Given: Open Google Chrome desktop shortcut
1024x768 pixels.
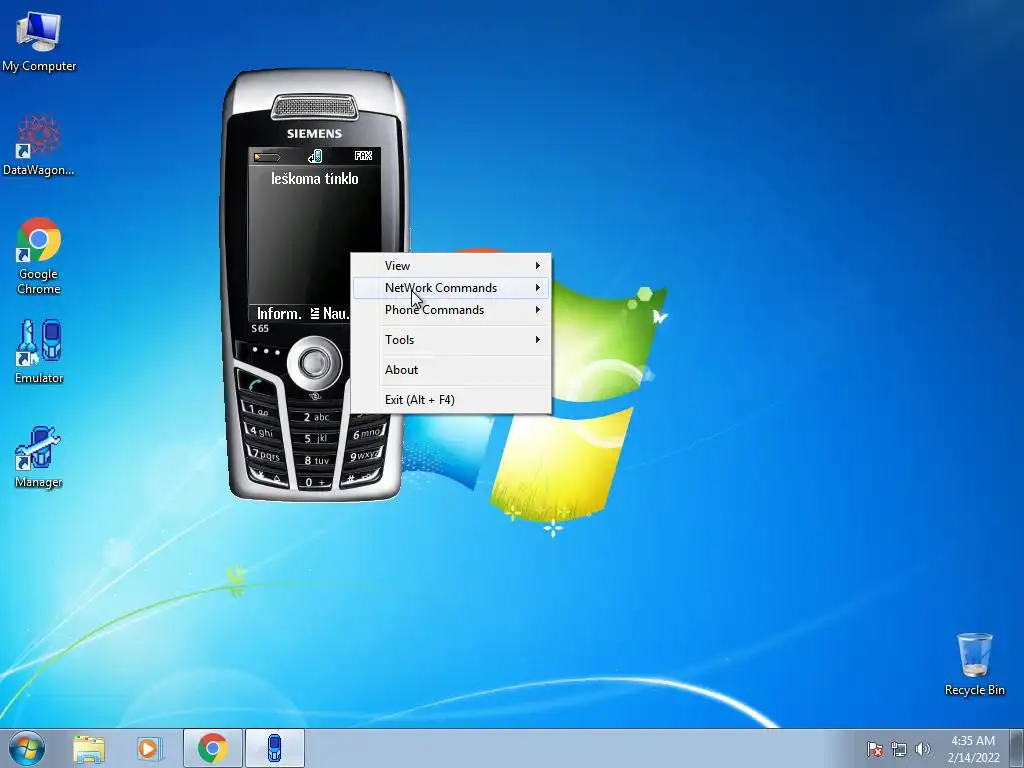Looking at the screenshot, I should (x=39, y=256).
